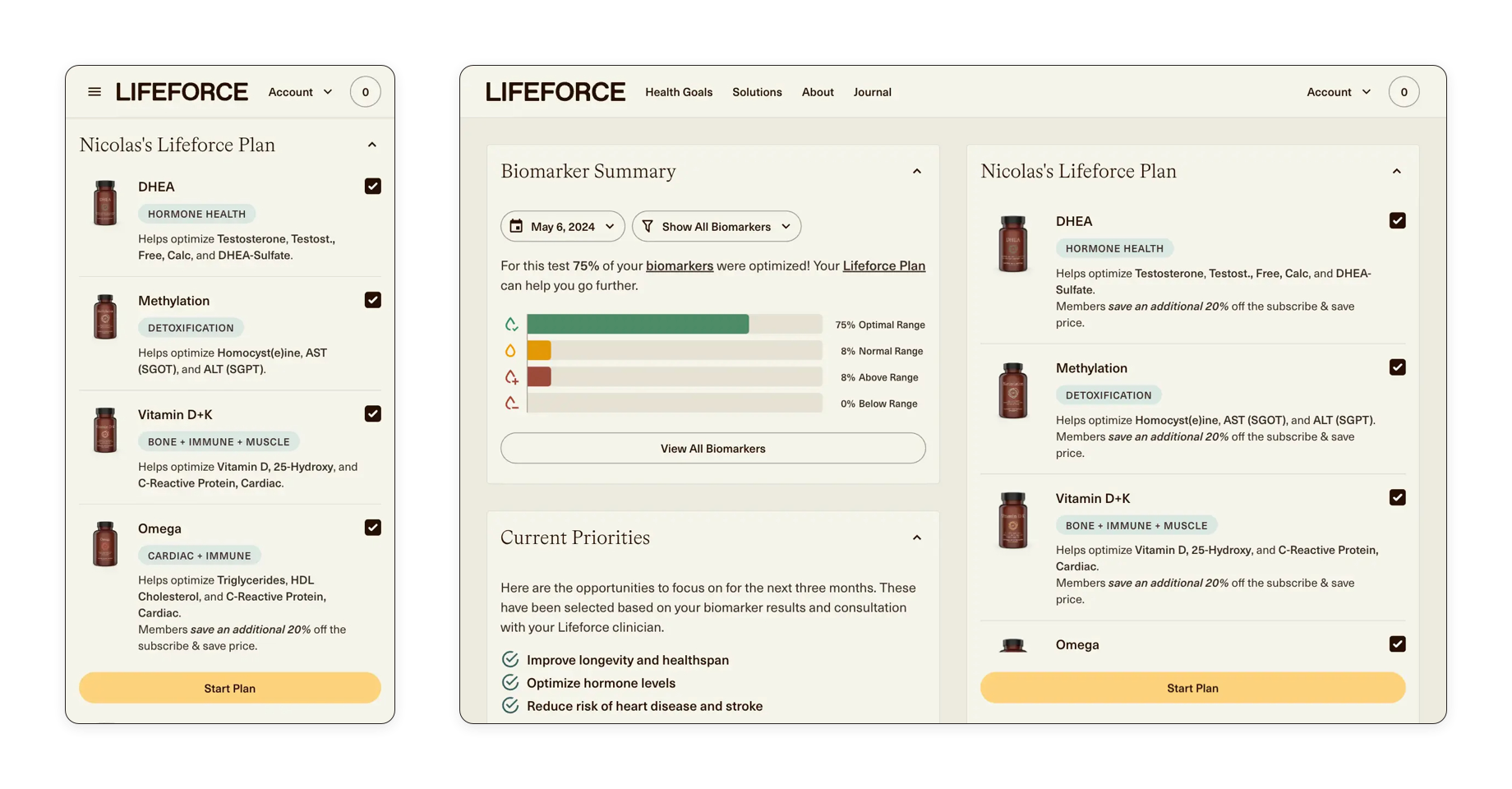
Task: Click the green Optimal Range droplet icon
Action: (511, 325)
